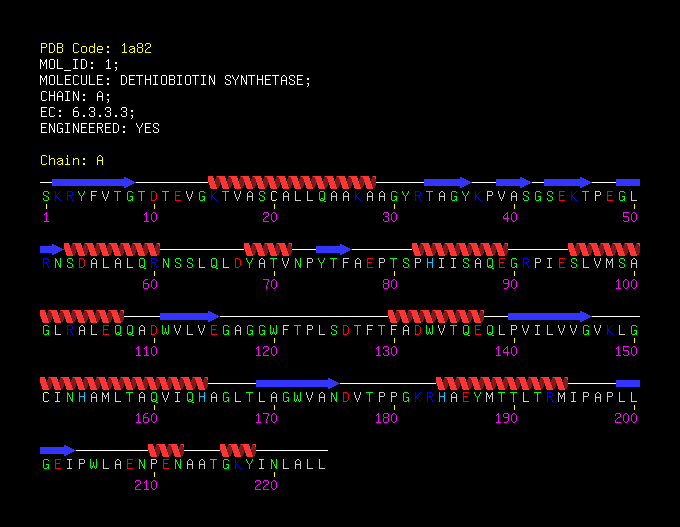
Task: Click the first blue strand arrow above SKRYFVTG
Action: click(94, 182)
